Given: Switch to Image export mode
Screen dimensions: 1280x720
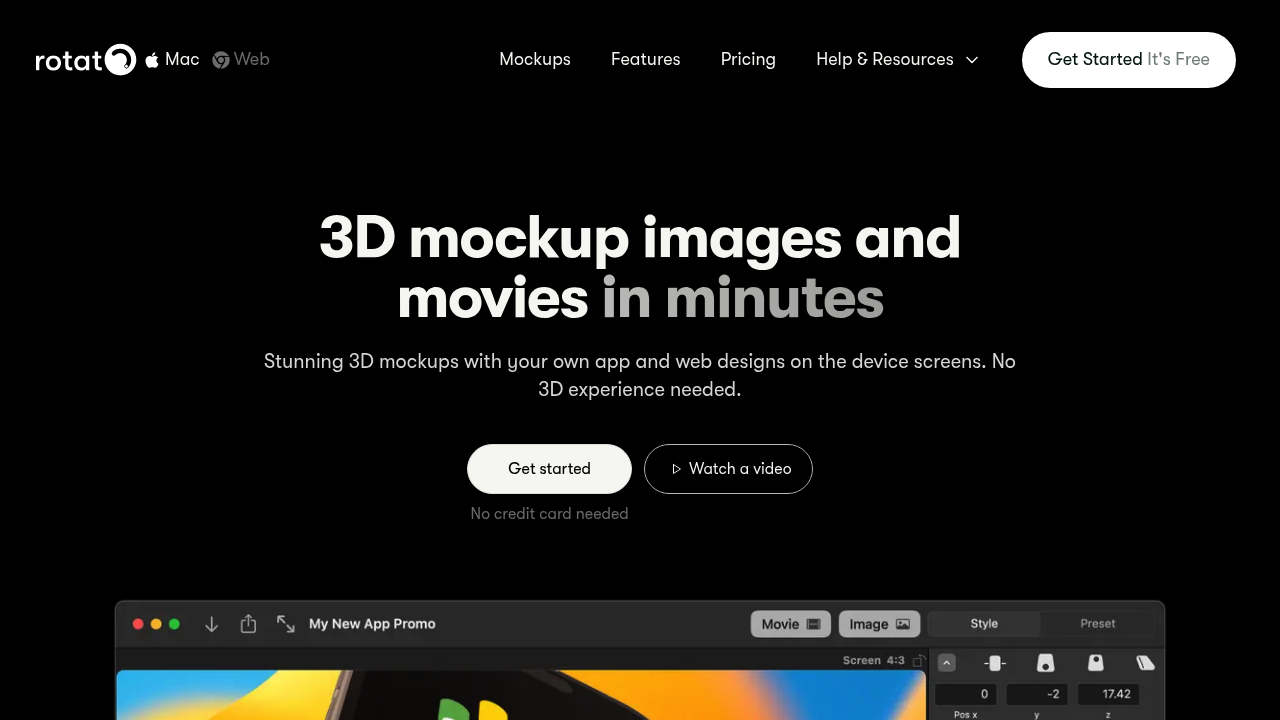Looking at the screenshot, I should click(878, 624).
